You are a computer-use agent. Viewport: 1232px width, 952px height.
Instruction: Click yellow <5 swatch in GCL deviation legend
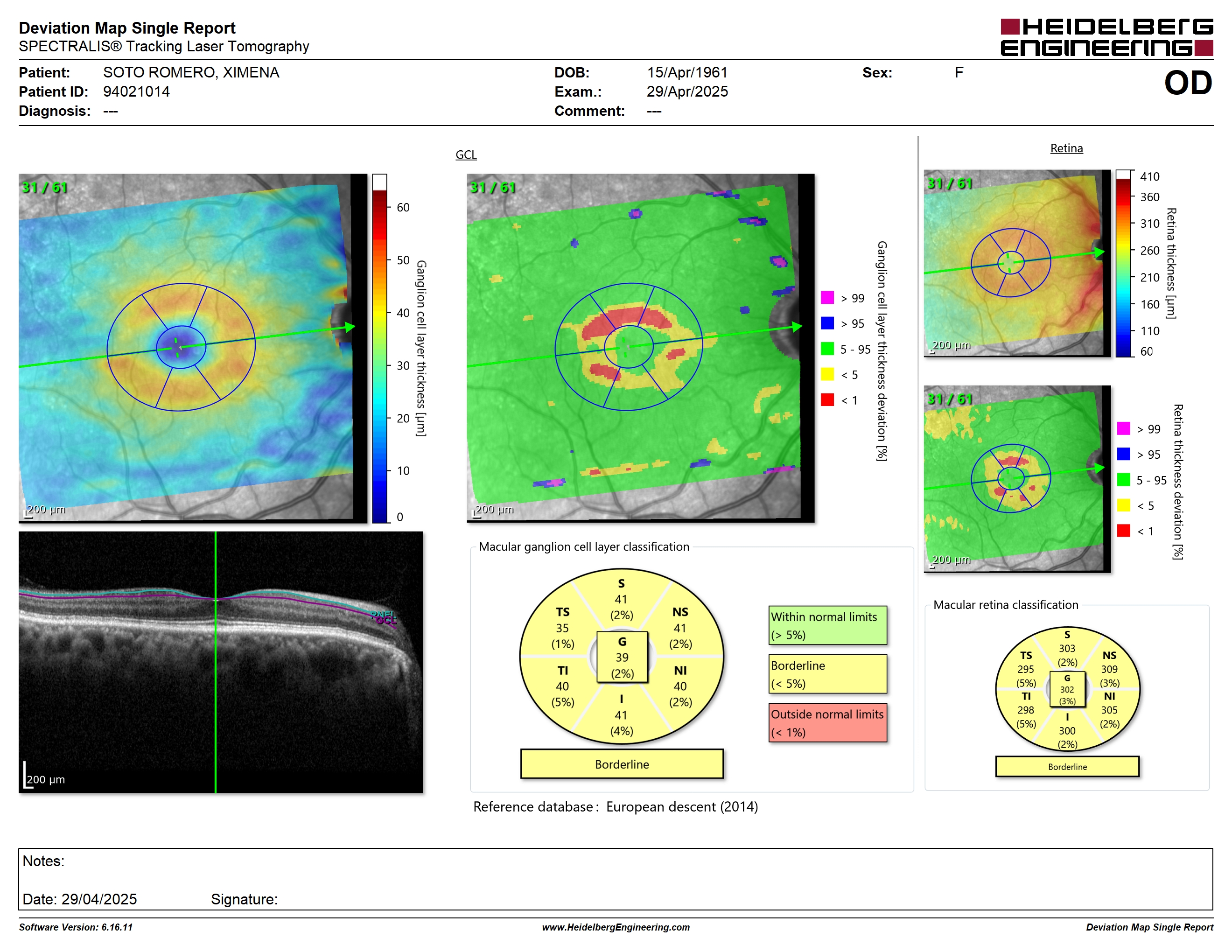click(x=827, y=374)
